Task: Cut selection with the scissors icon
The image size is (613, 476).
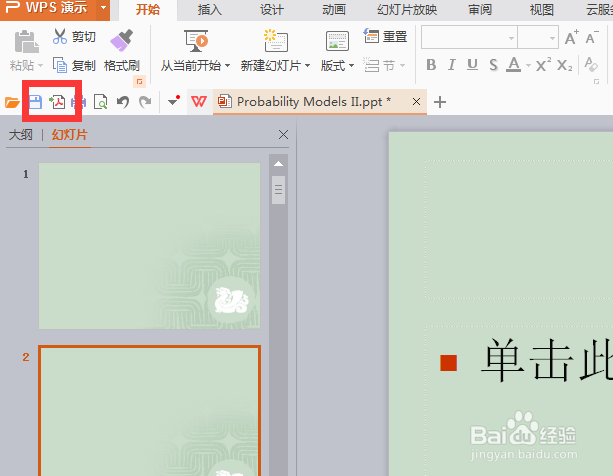Action: click(60, 36)
